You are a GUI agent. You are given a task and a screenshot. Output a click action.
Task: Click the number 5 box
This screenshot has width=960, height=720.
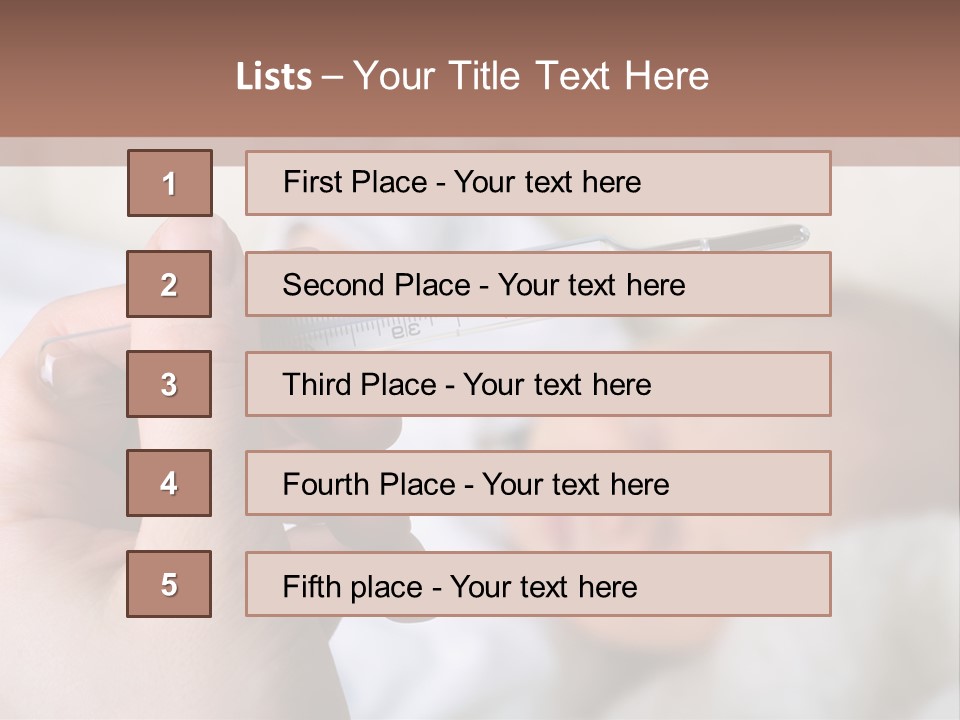(x=169, y=584)
